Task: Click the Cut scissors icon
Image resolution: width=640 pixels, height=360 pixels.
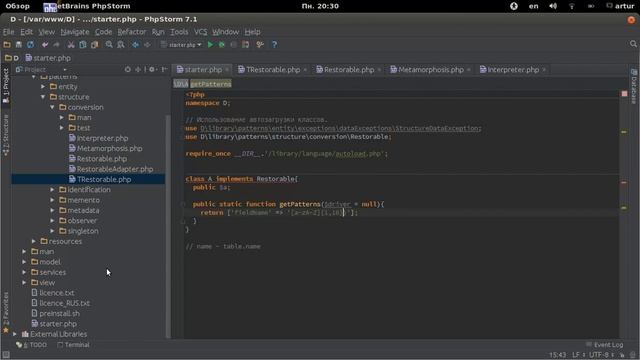Action: 71,44
